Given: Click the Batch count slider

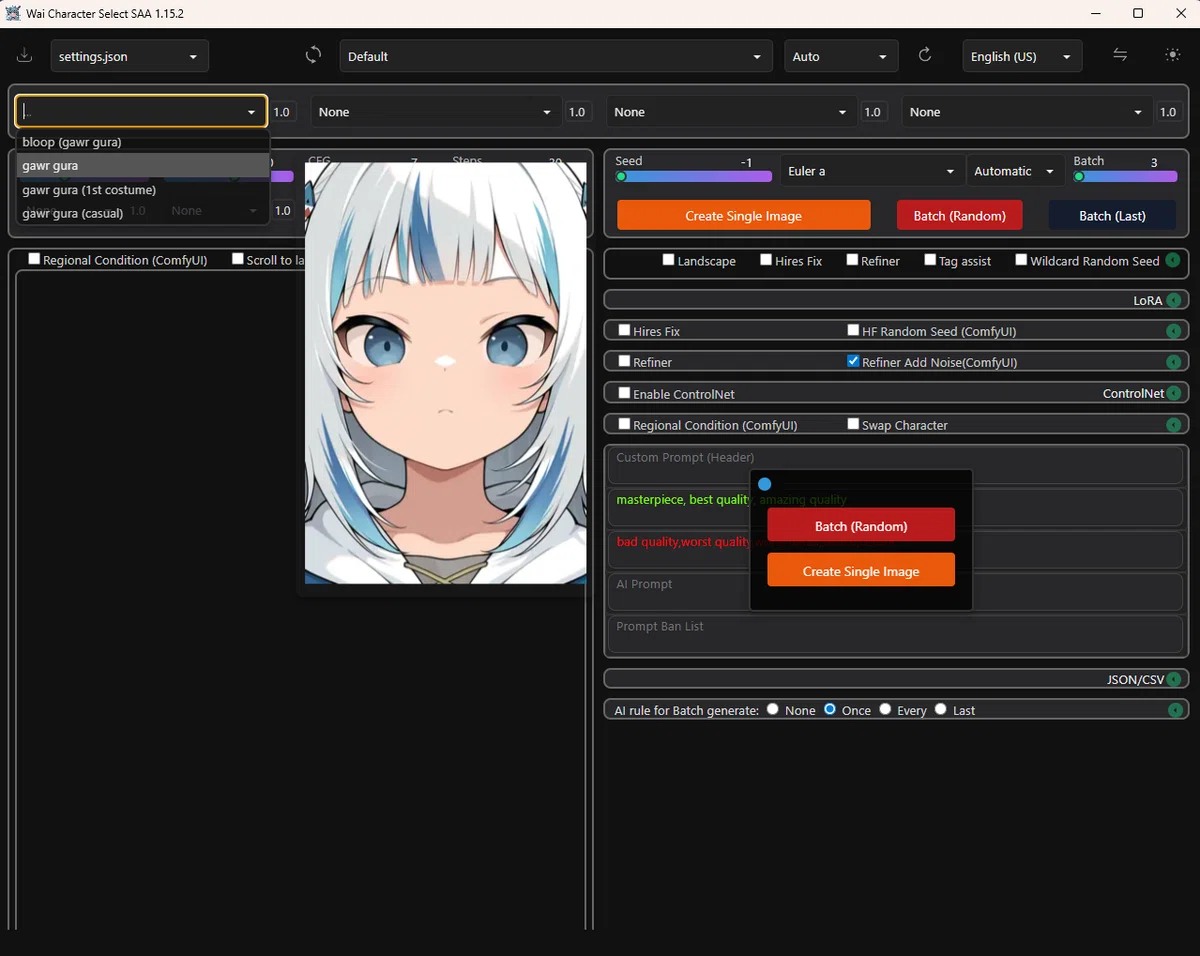Looking at the screenshot, I should [1125, 177].
